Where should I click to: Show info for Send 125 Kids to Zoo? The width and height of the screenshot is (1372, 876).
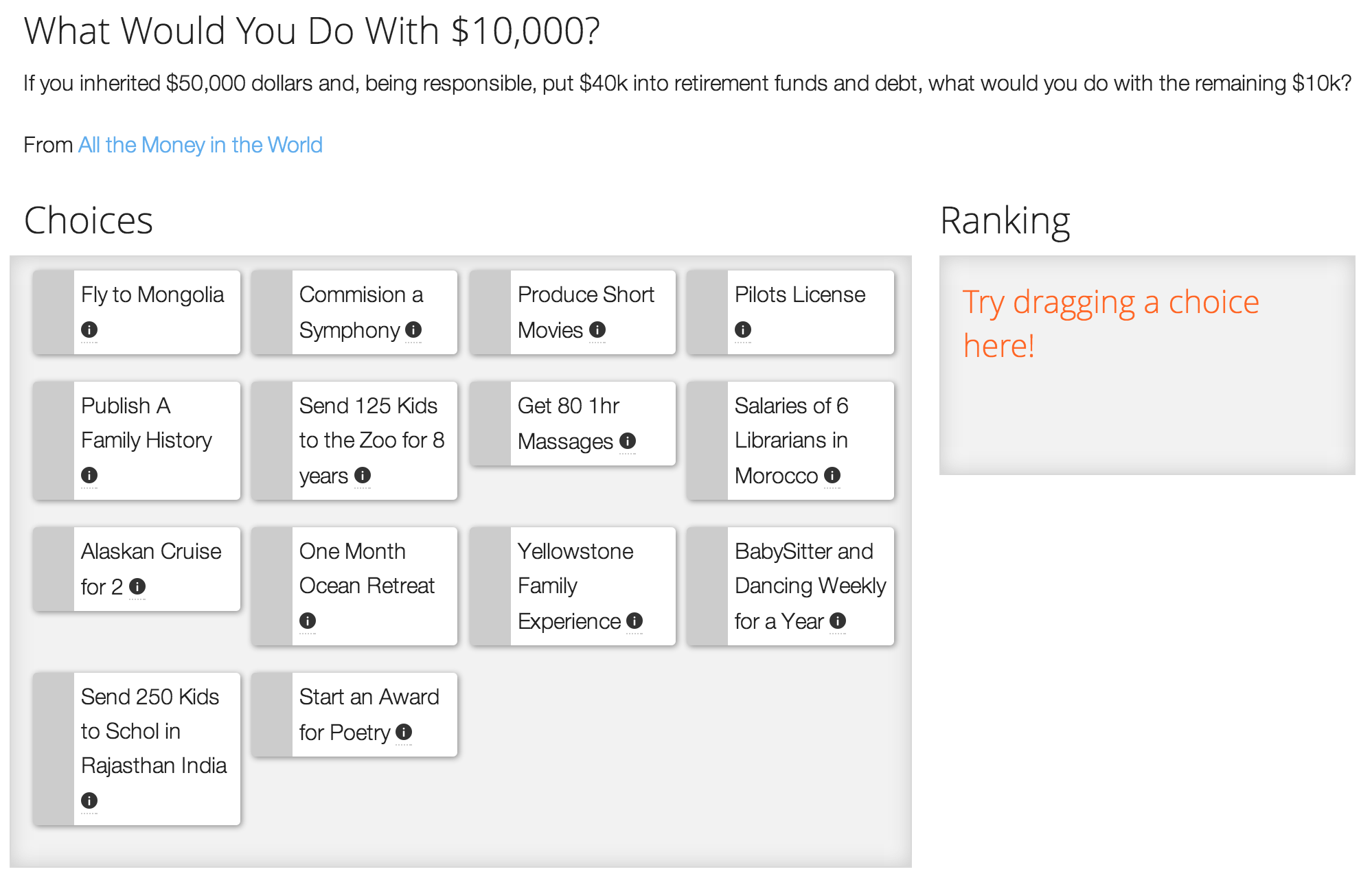click(x=363, y=475)
